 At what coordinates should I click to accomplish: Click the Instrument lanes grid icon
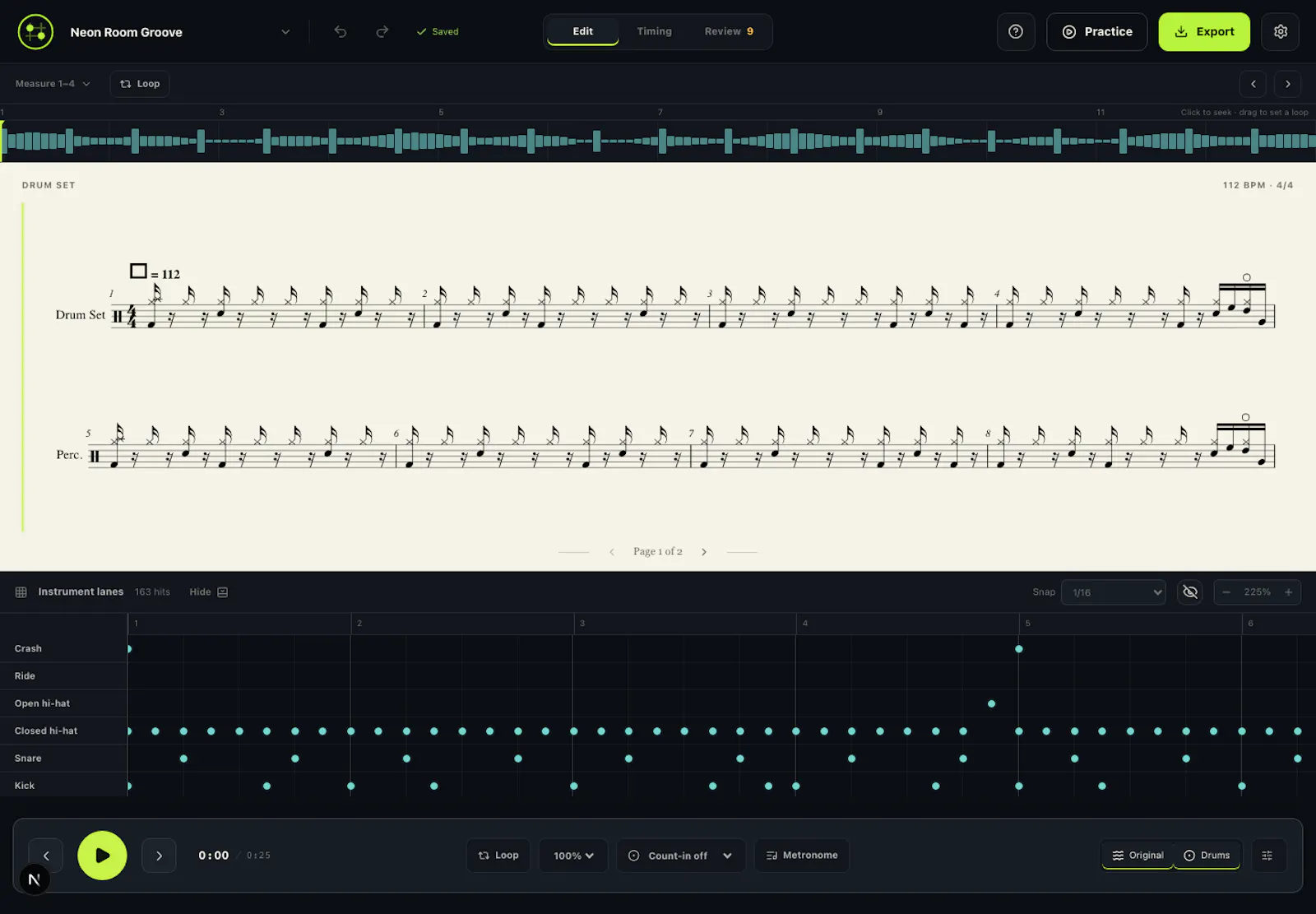click(21, 592)
